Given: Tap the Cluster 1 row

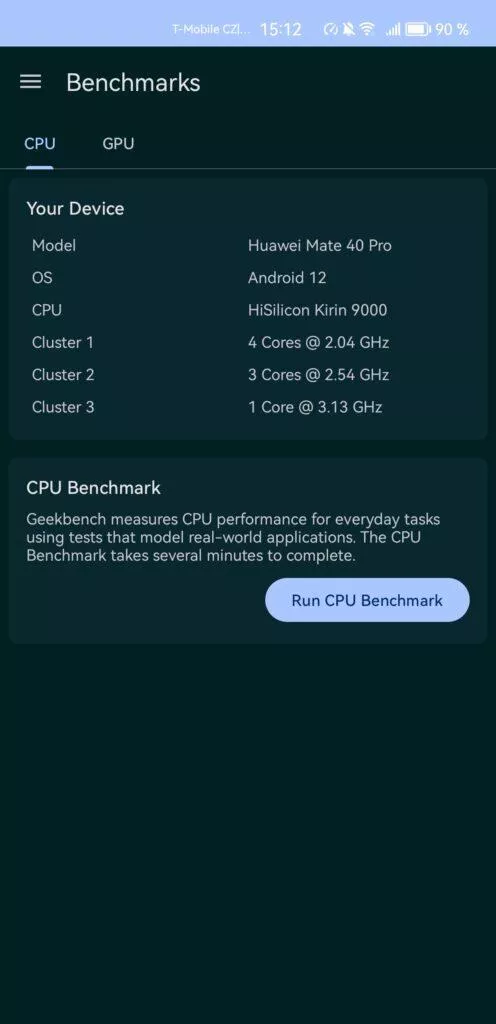Looking at the screenshot, I should pyautogui.click(x=248, y=342).
